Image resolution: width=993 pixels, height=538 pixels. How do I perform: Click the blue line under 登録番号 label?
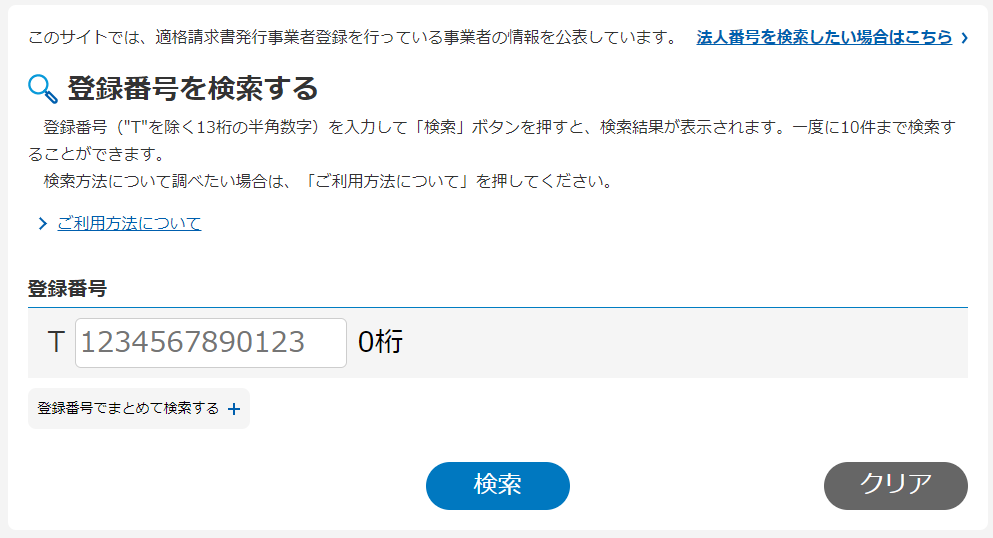(x=498, y=308)
